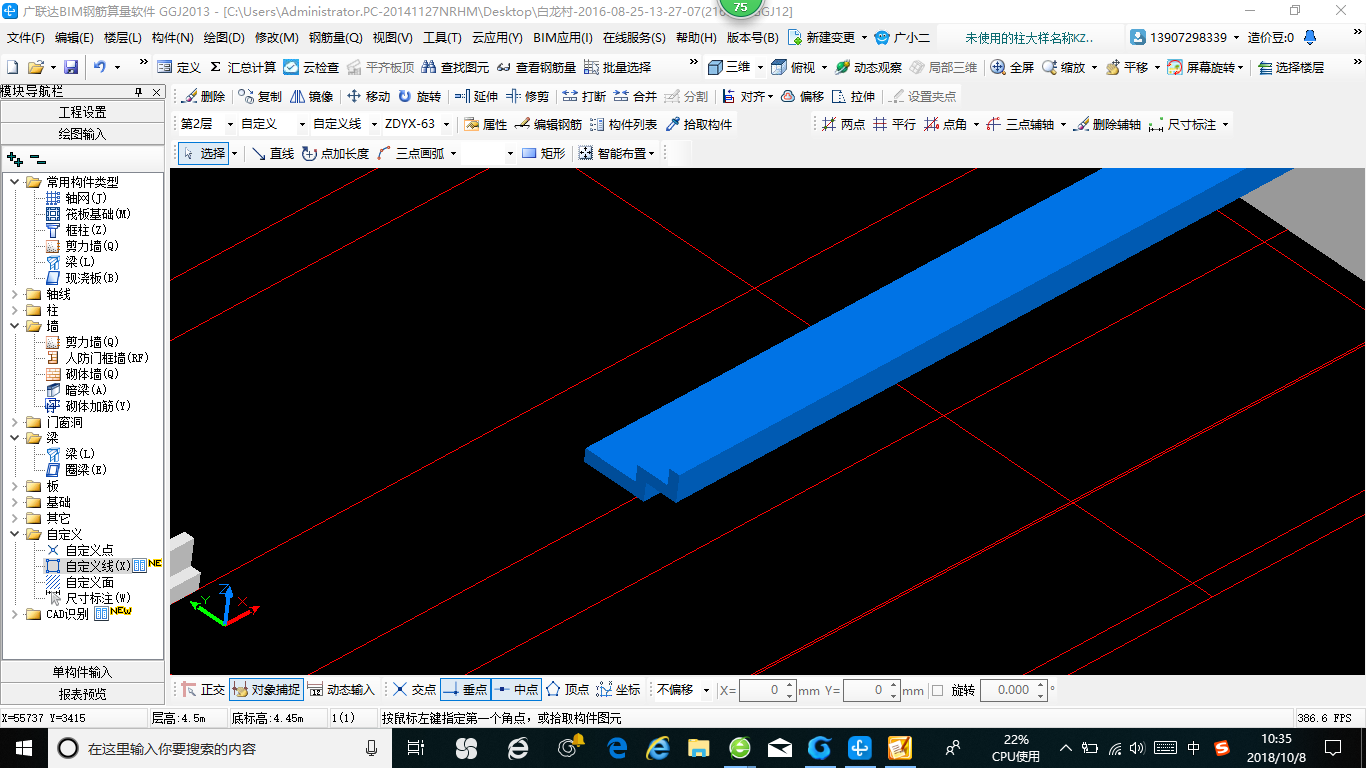Open the BIM应用(I) menu
This screenshot has width=1366, height=768.
click(563, 38)
